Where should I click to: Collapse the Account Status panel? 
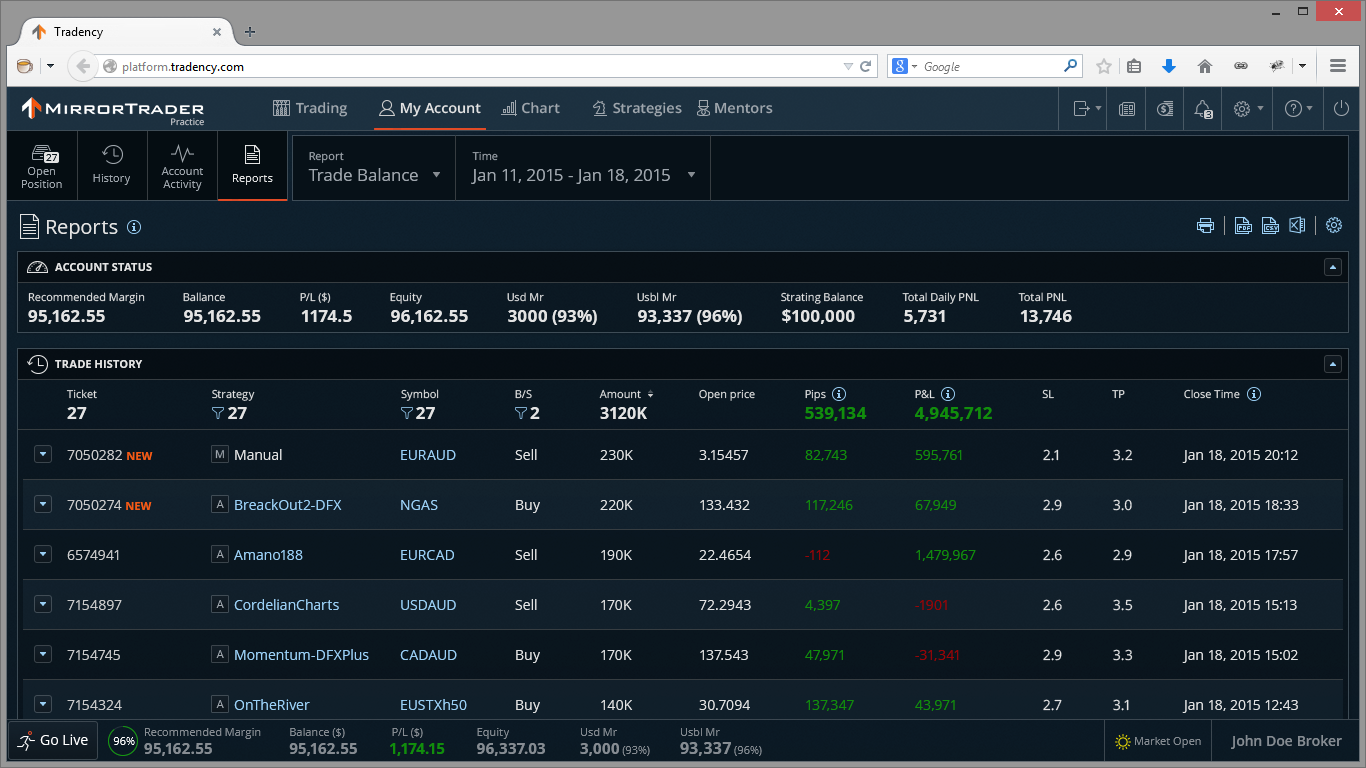(x=1332, y=267)
